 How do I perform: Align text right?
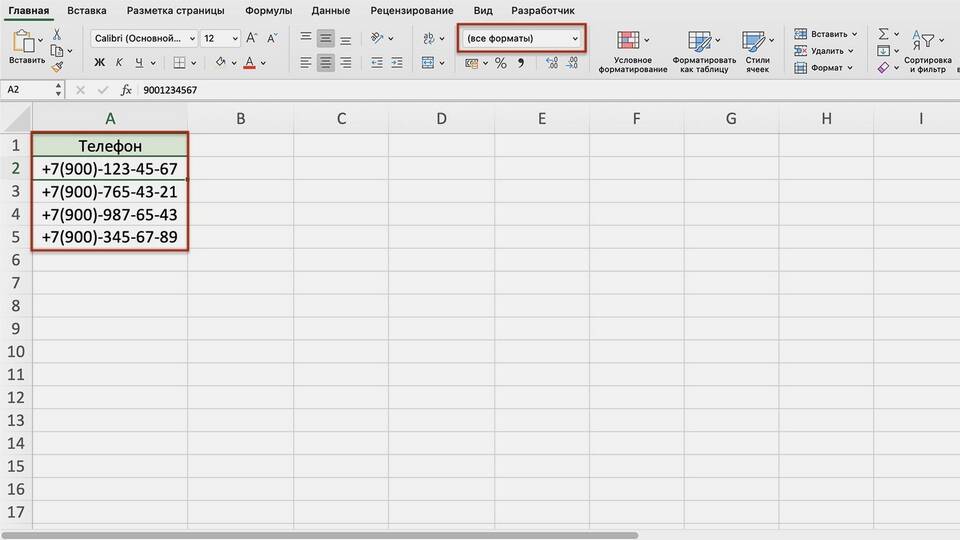(345, 62)
